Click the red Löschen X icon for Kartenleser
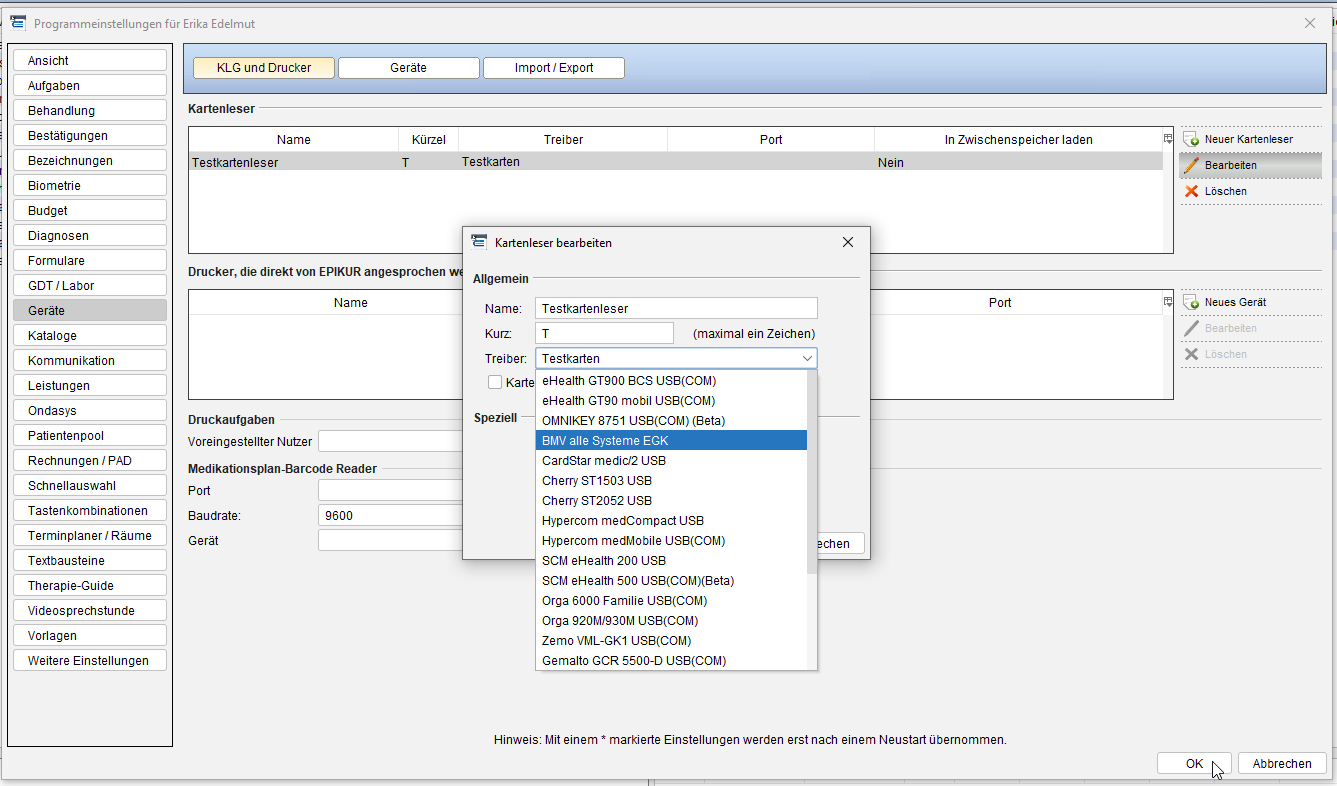This screenshot has height=786, width=1337. click(1191, 191)
